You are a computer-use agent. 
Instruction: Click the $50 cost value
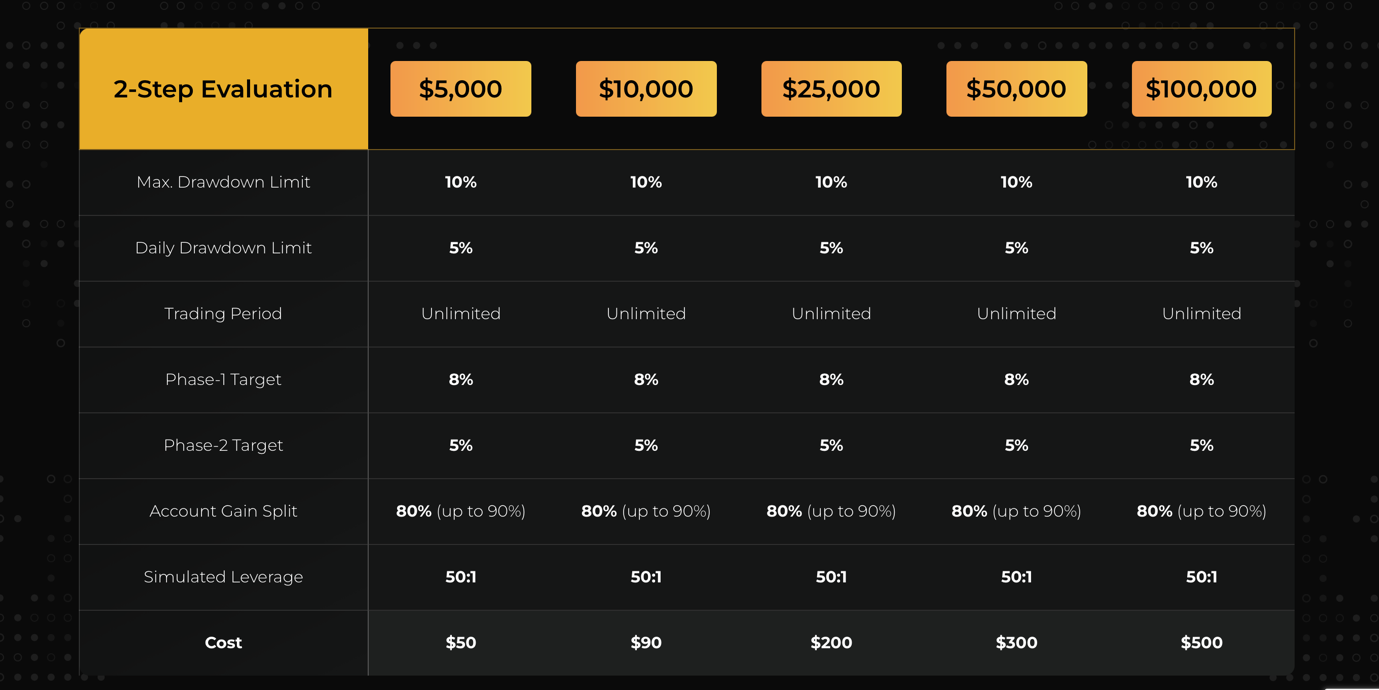click(x=461, y=643)
